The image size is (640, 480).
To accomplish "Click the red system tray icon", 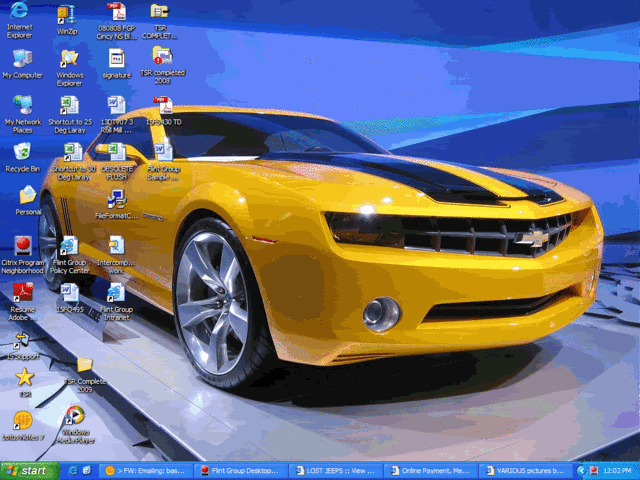I will point(594,471).
